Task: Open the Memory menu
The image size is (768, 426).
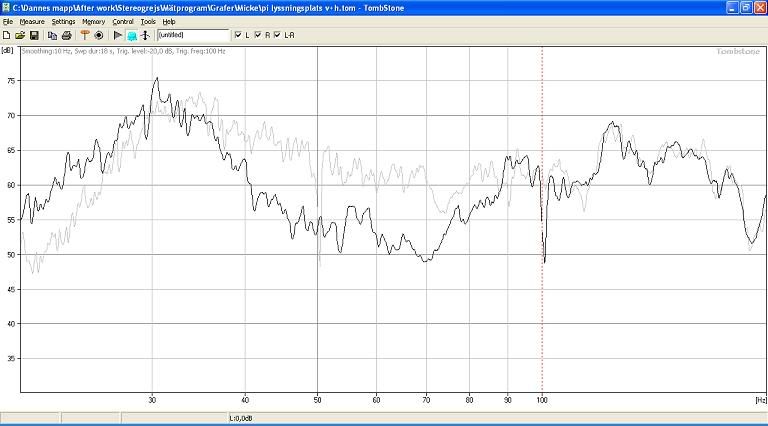Action: coord(93,21)
